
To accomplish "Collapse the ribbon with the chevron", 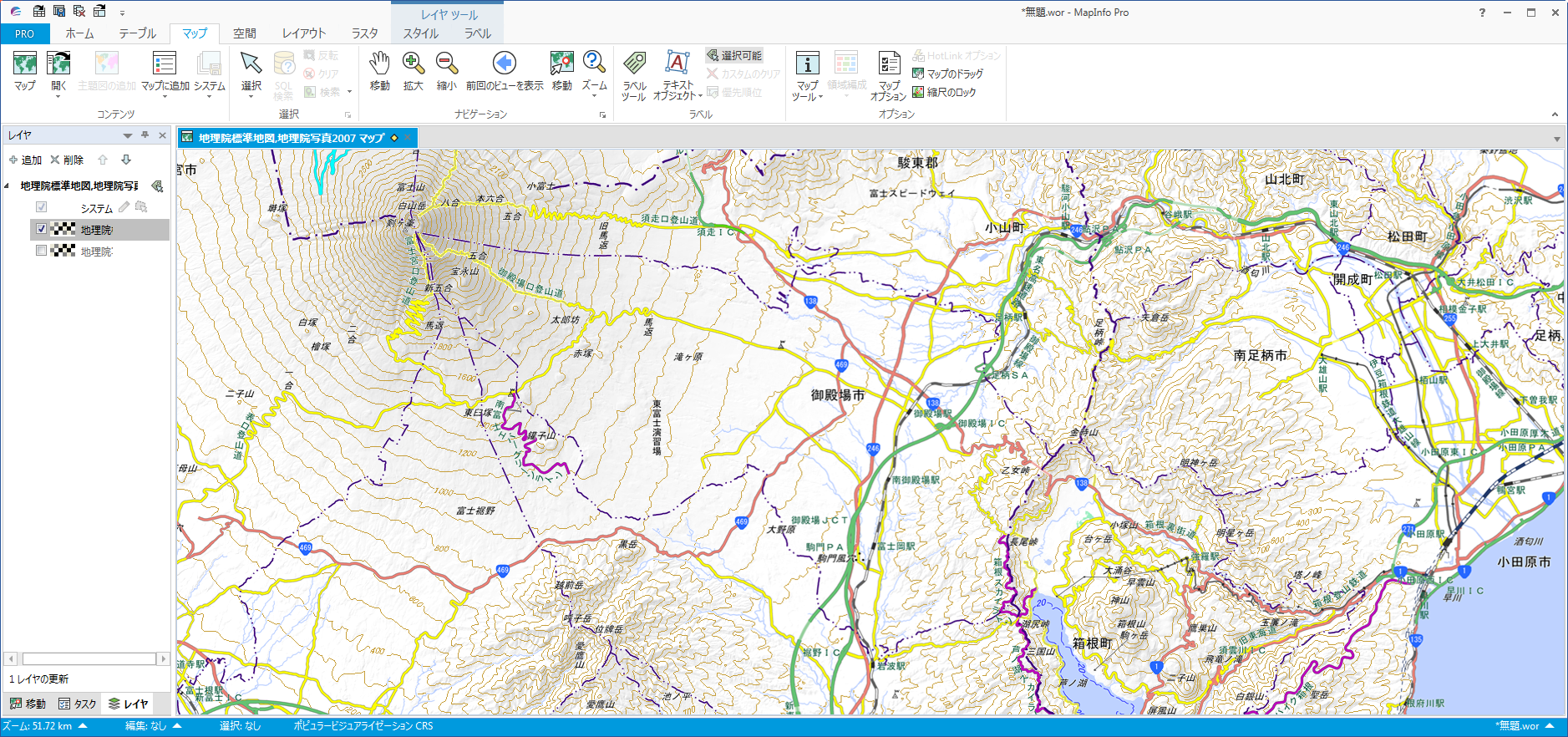I will [1555, 114].
